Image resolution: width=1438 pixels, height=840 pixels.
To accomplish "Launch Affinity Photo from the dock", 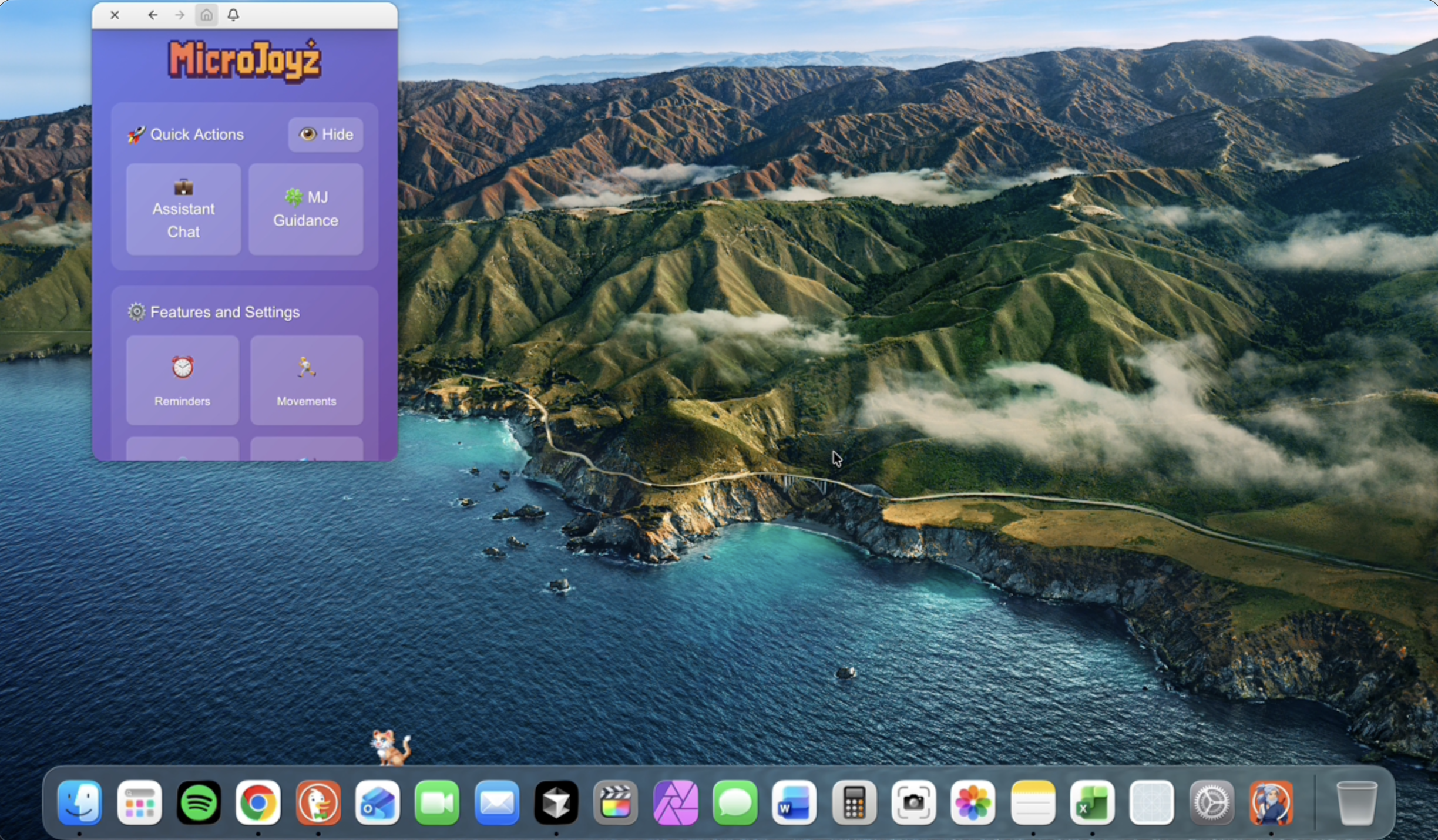I will (x=676, y=802).
